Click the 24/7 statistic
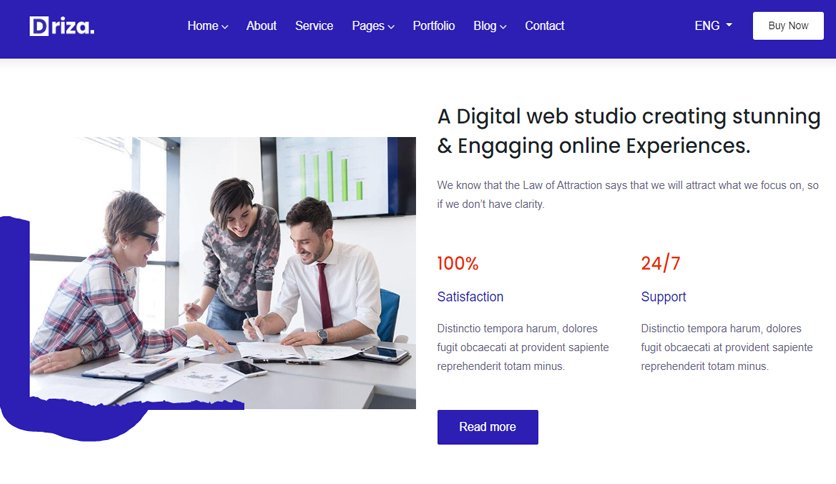836x484 pixels. pos(661,263)
